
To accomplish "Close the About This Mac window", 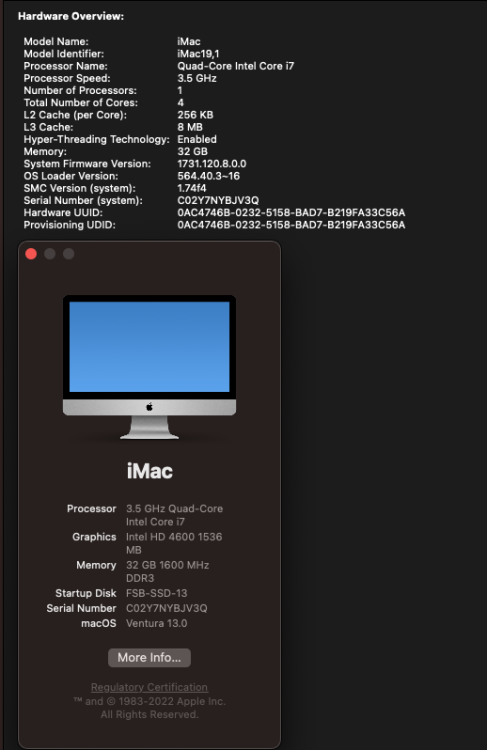I will (31, 254).
